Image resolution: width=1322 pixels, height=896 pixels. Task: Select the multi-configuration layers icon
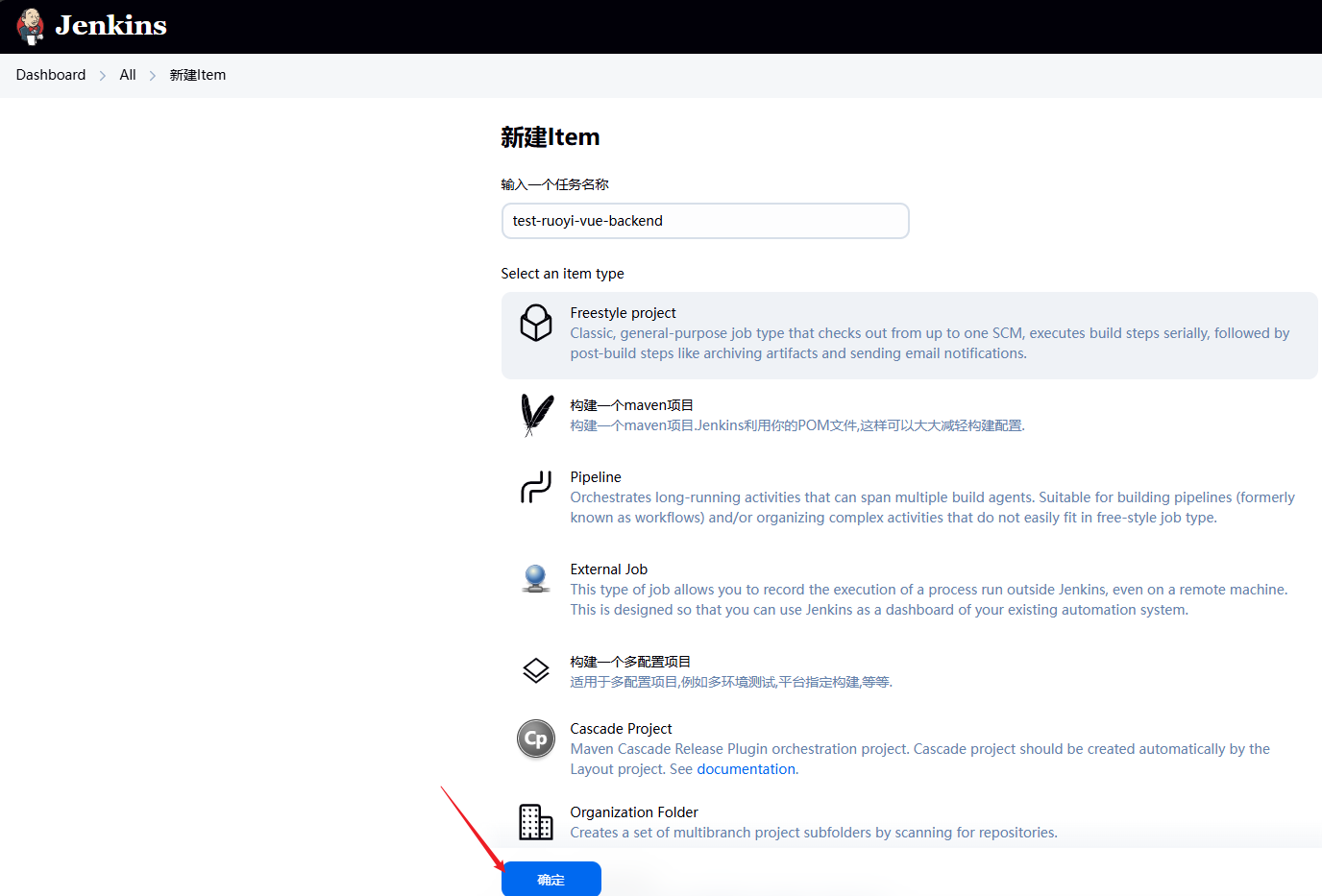pos(536,670)
